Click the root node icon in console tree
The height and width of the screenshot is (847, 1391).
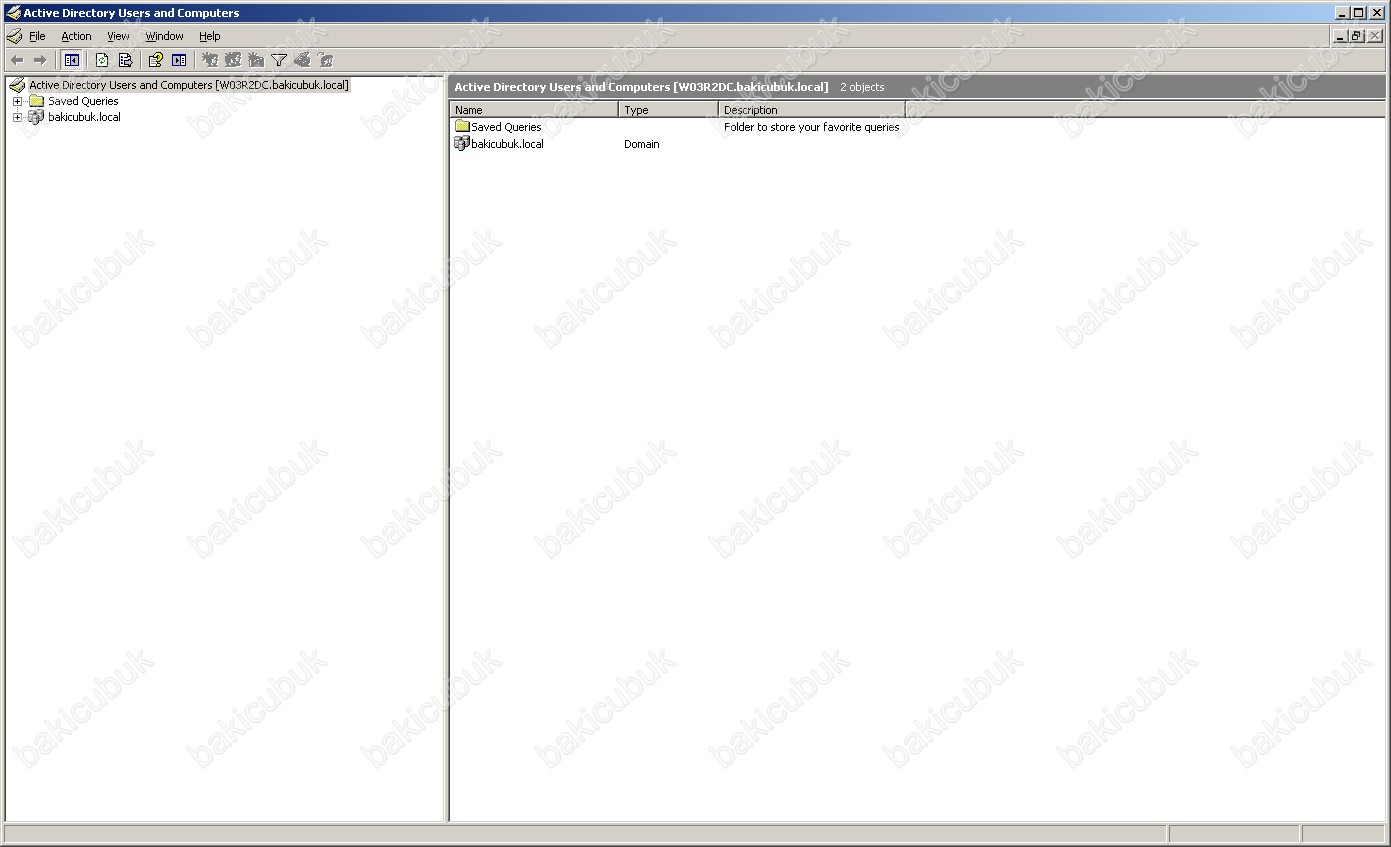pyautogui.click(x=17, y=85)
